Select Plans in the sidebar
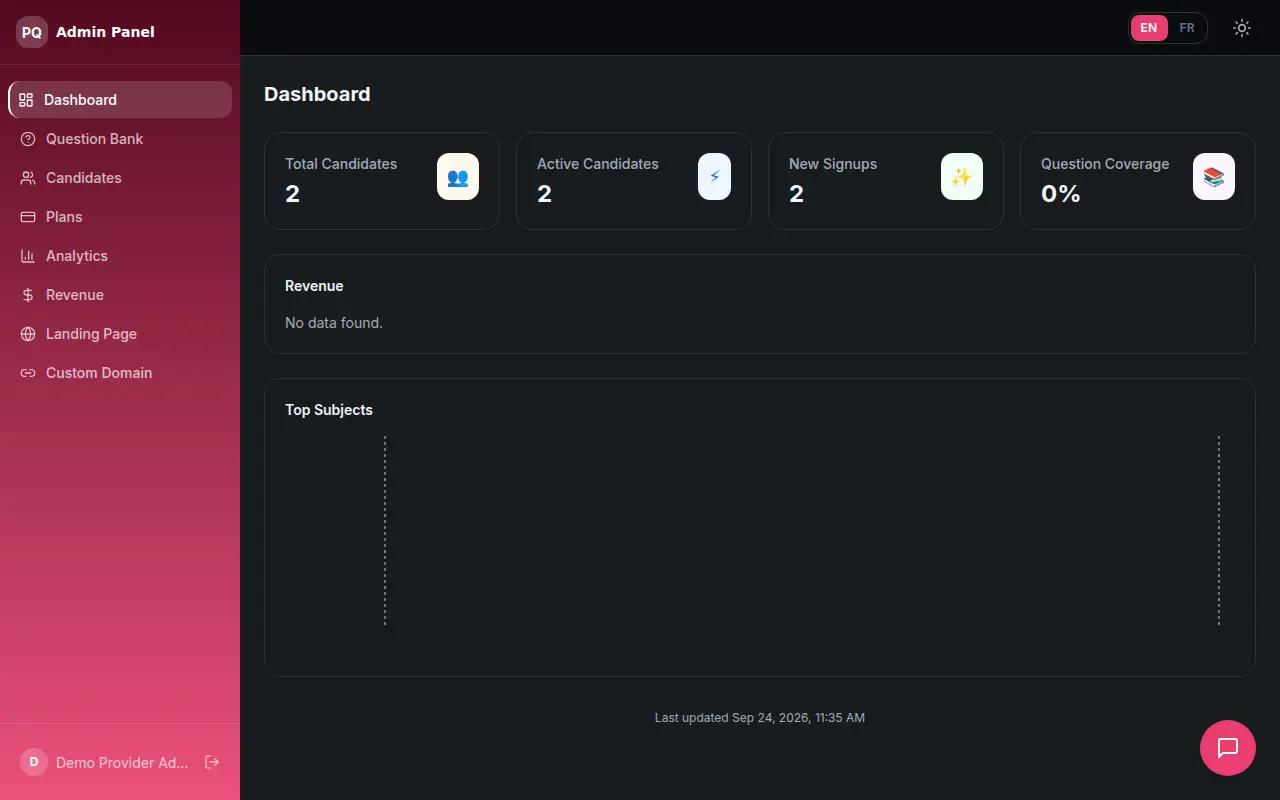1280x800 pixels. pos(120,217)
